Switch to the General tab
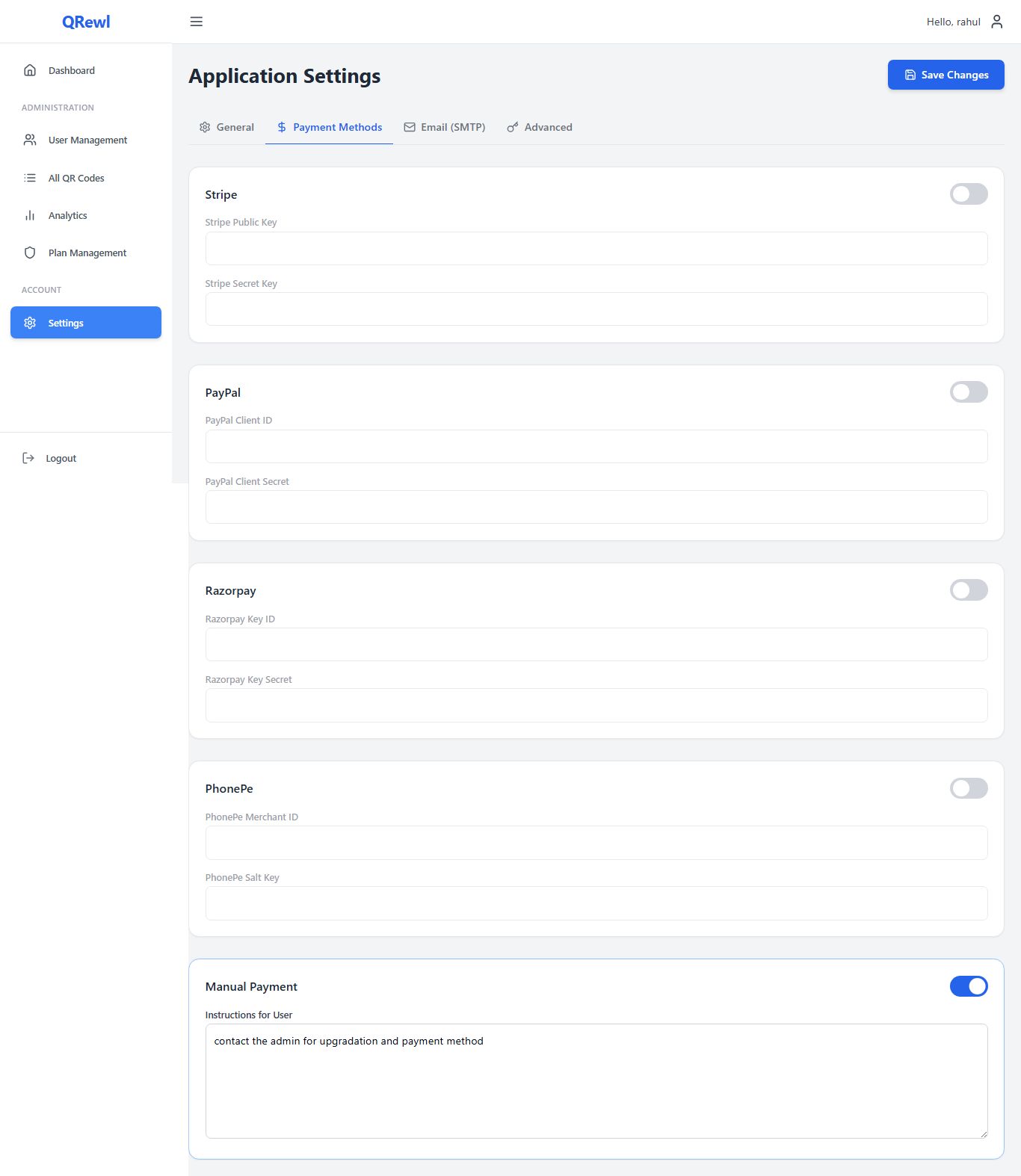This screenshot has width=1021, height=1176. pyautogui.click(x=226, y=127)
